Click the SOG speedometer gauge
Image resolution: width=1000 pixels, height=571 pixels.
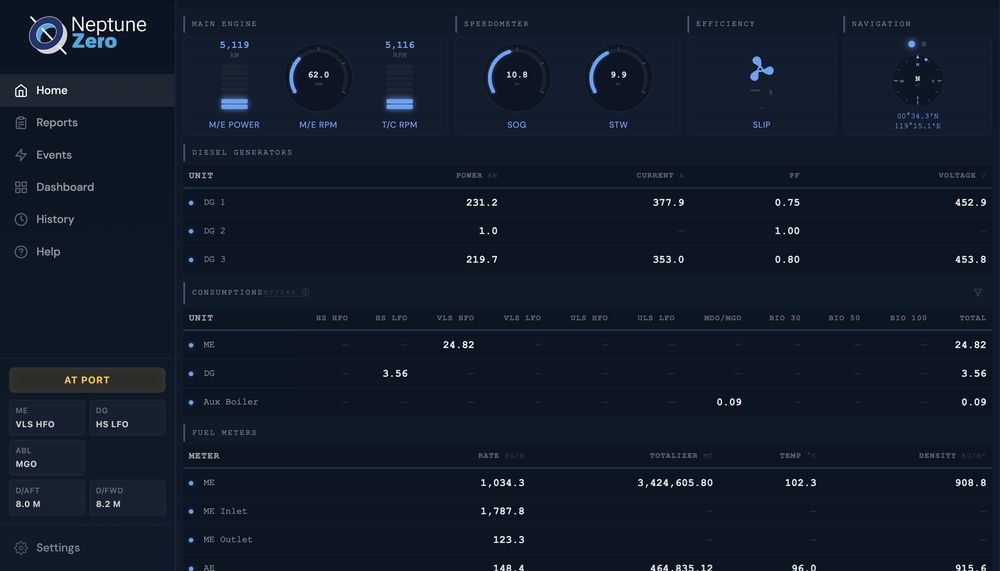pyautogui.click(x=517, y=77)
